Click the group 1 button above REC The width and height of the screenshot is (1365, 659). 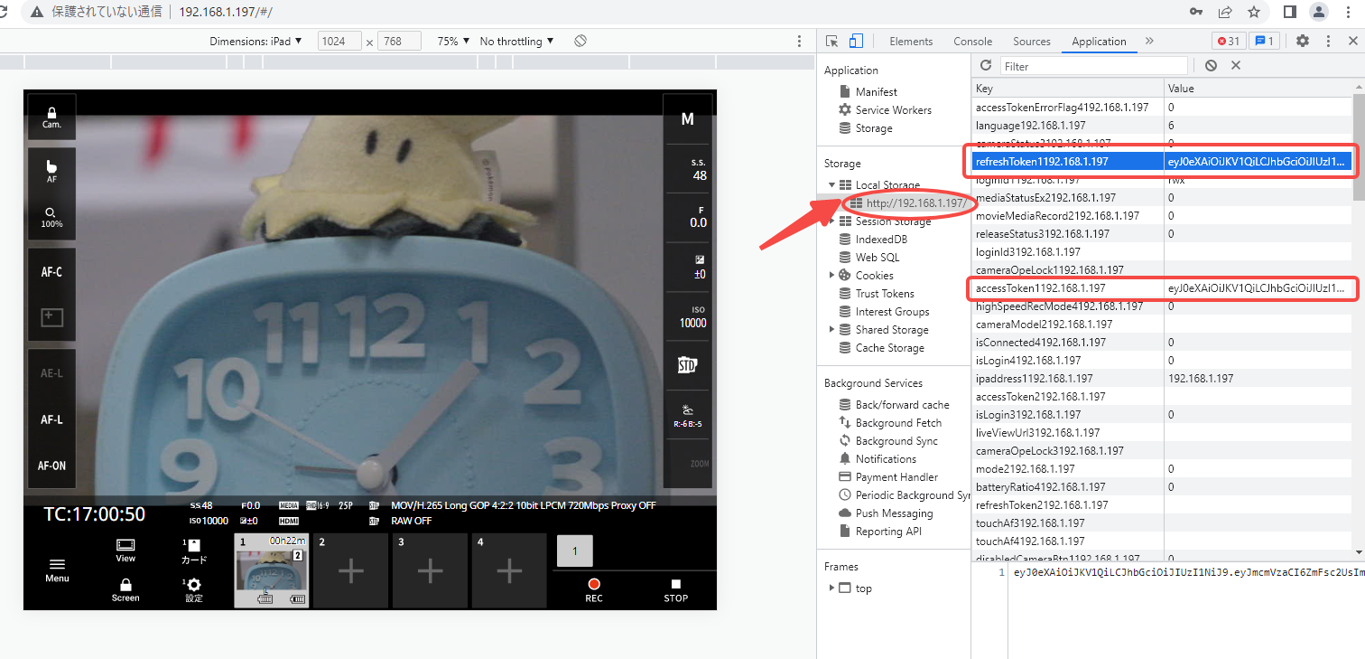[574, 551]
